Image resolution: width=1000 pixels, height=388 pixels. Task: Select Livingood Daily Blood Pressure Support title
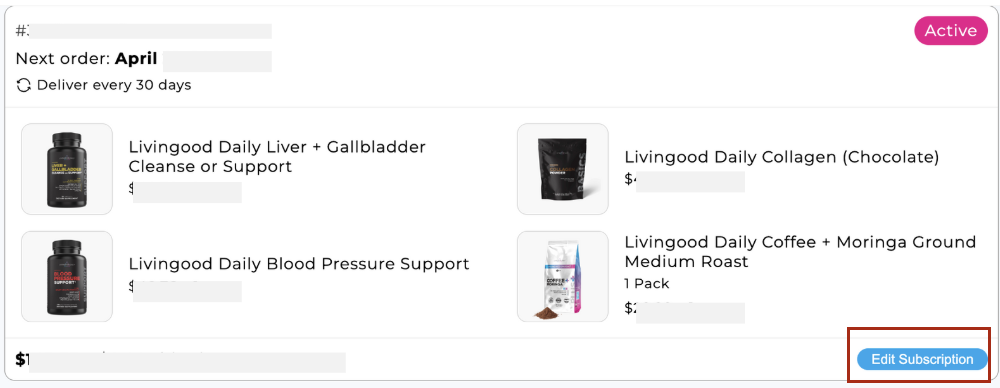[299, 264]
